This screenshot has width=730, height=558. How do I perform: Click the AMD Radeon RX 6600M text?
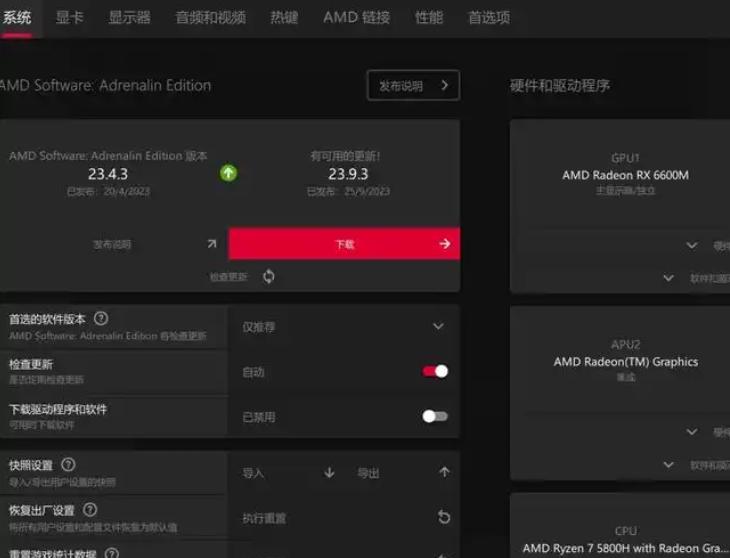(x=625, y=175)
